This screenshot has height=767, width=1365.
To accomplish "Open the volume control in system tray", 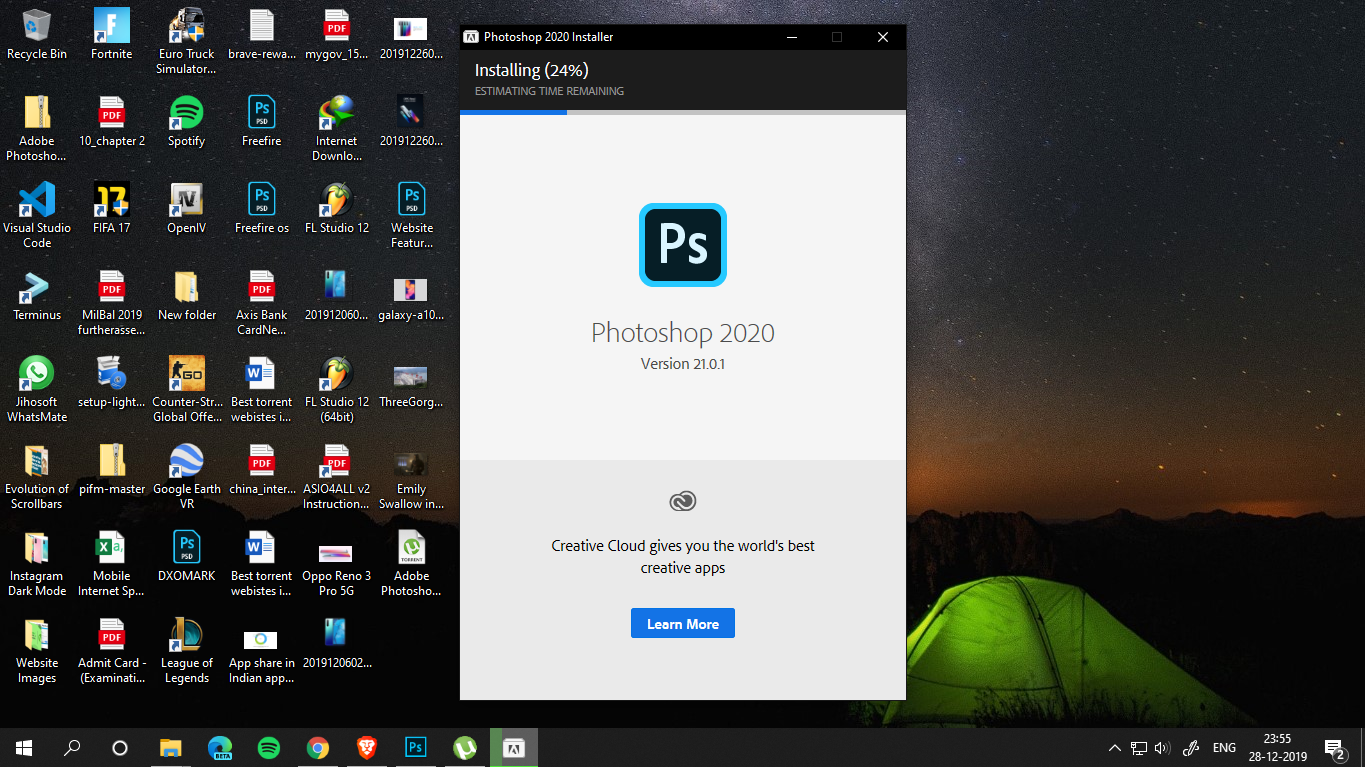I will tap(1162, 747).
